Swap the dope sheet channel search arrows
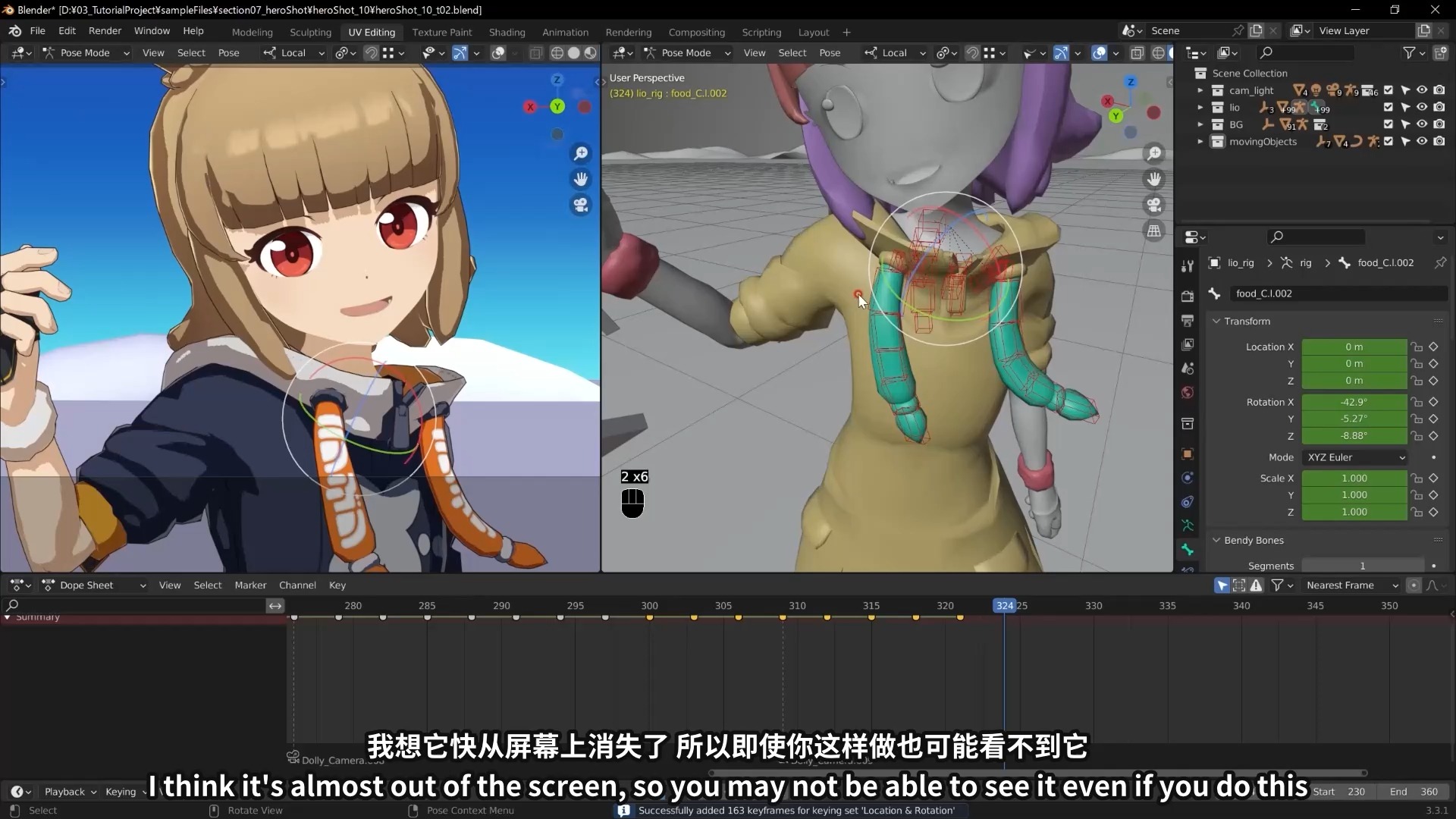Screen dimensions: 1456x819 tap(275, 605)
